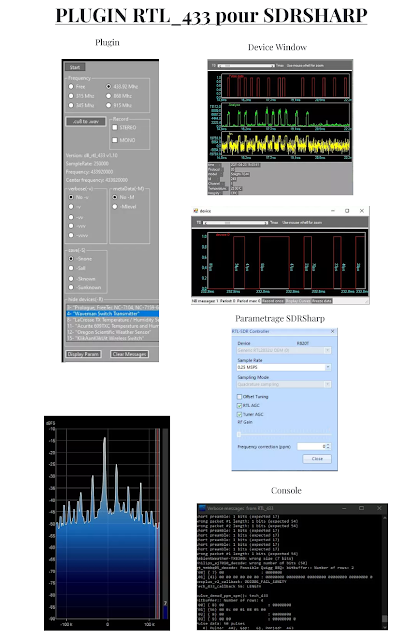Image resolution: width=419 pixels, height=640 pixels.
Task: Click the RF Gain slider handle
Action: [239, 435]
